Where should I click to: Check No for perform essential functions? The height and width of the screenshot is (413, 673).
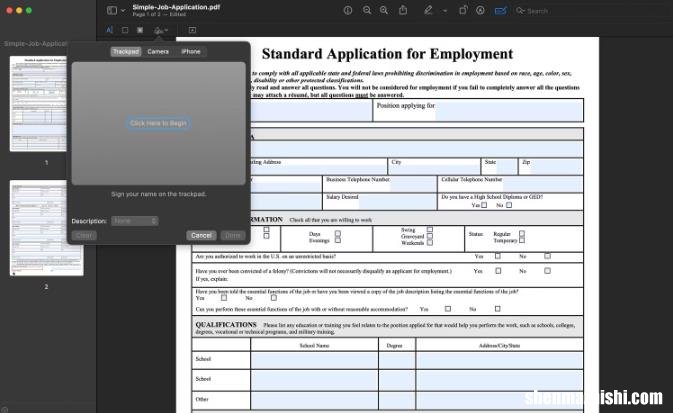[x=497, y=309]
